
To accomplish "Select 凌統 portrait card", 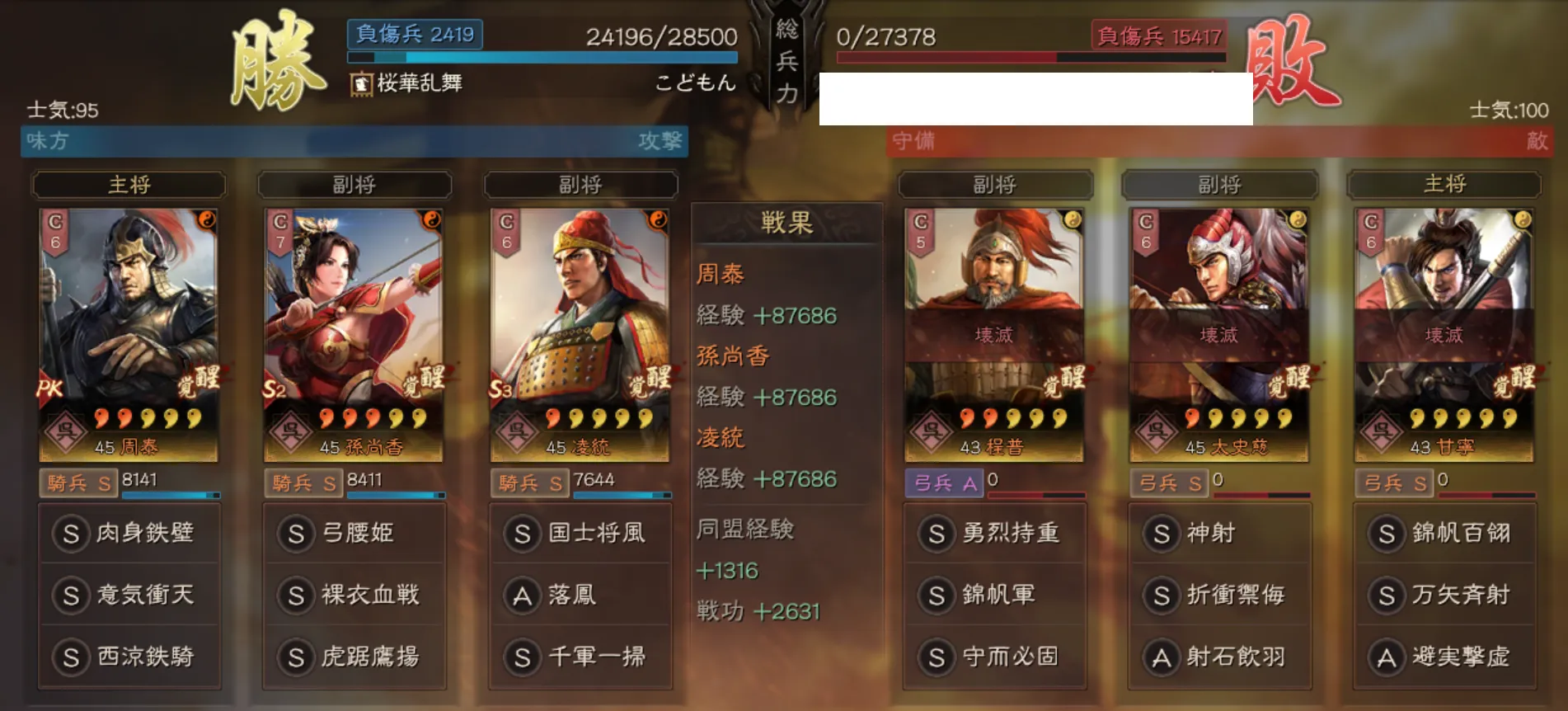I will [x=580, y=335].
